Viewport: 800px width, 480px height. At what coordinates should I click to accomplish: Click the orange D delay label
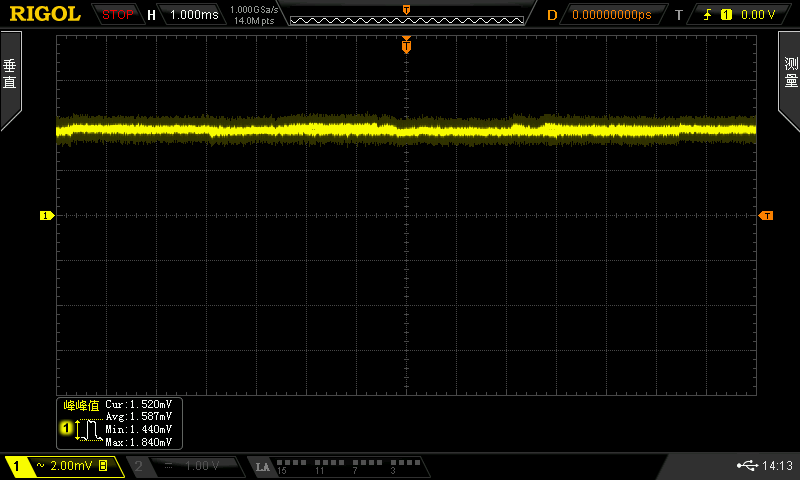[x=552, y=15]
